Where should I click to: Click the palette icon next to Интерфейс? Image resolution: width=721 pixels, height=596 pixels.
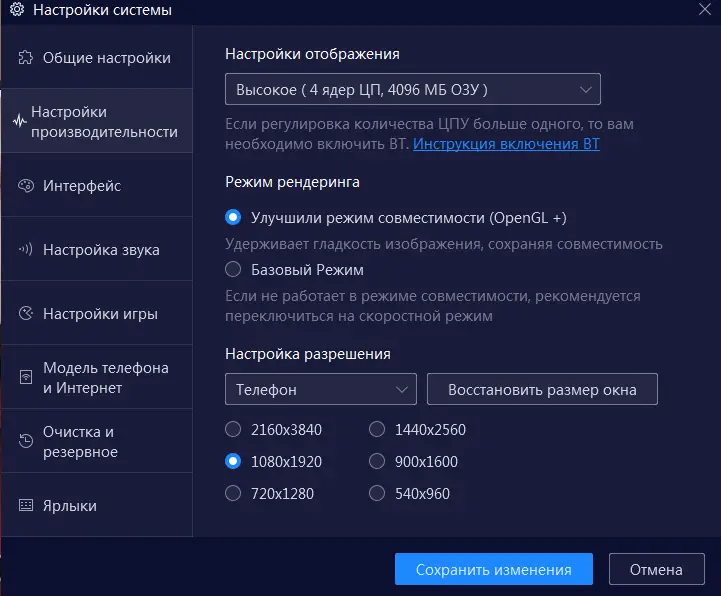pos(26,186)
